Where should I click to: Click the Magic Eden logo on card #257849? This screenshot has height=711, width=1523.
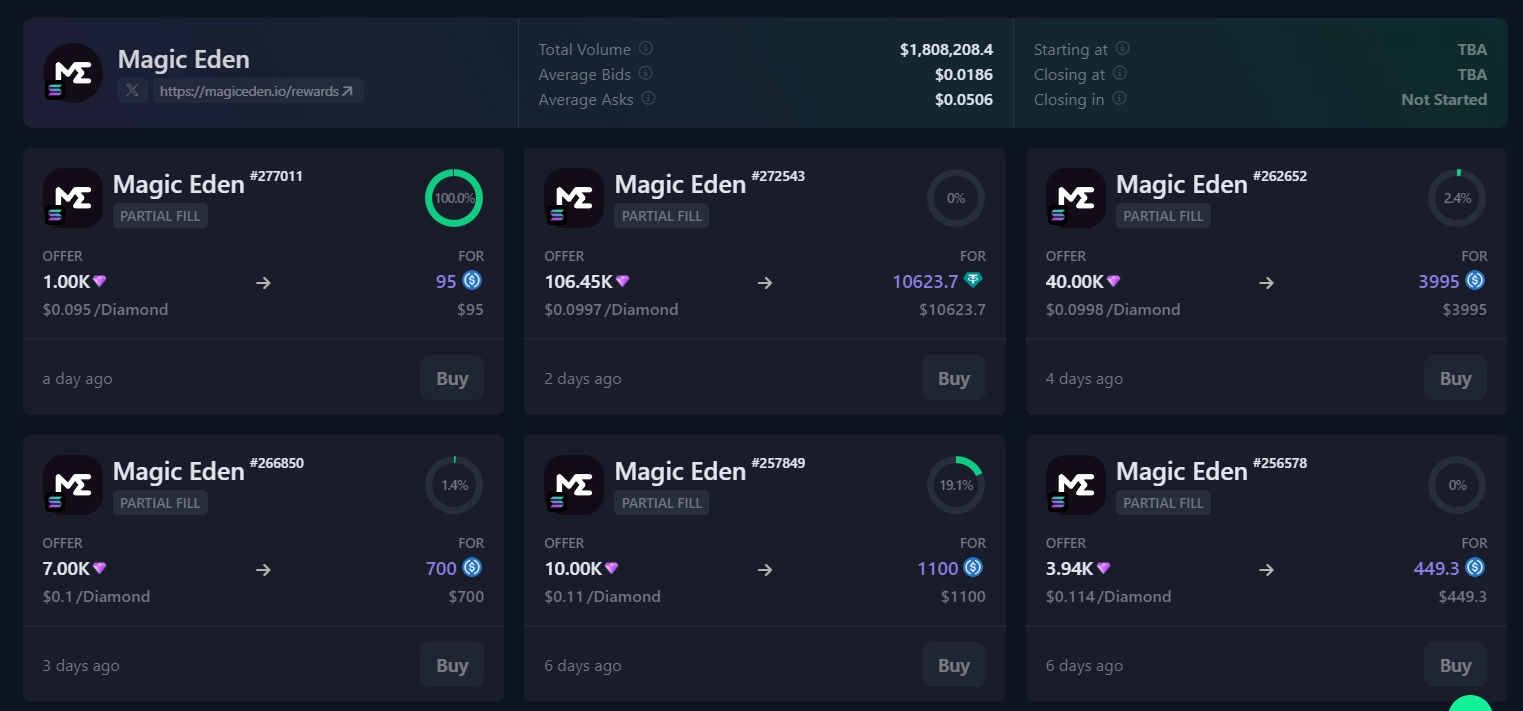(x=574, y=484)
